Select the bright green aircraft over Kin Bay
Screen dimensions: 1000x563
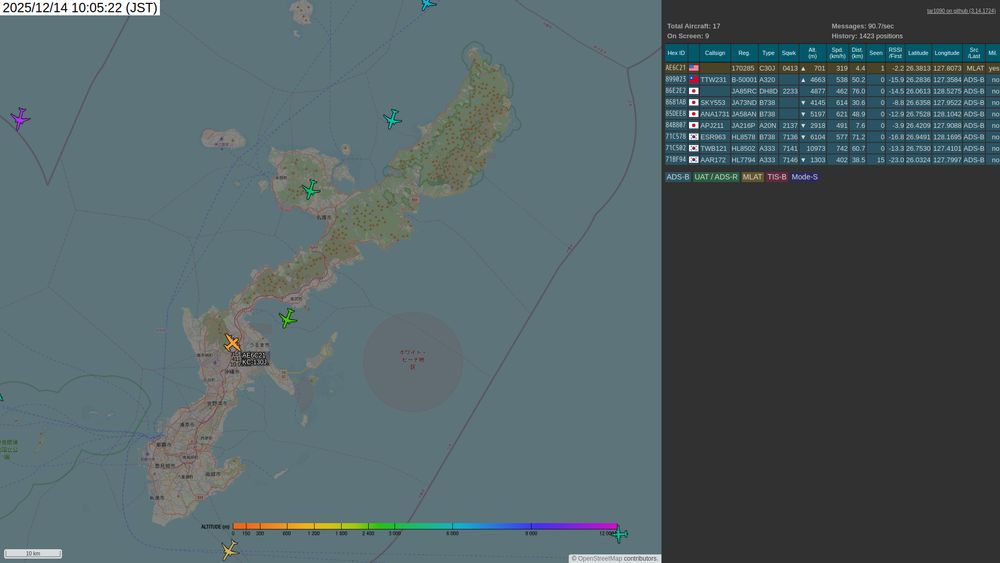288,318
